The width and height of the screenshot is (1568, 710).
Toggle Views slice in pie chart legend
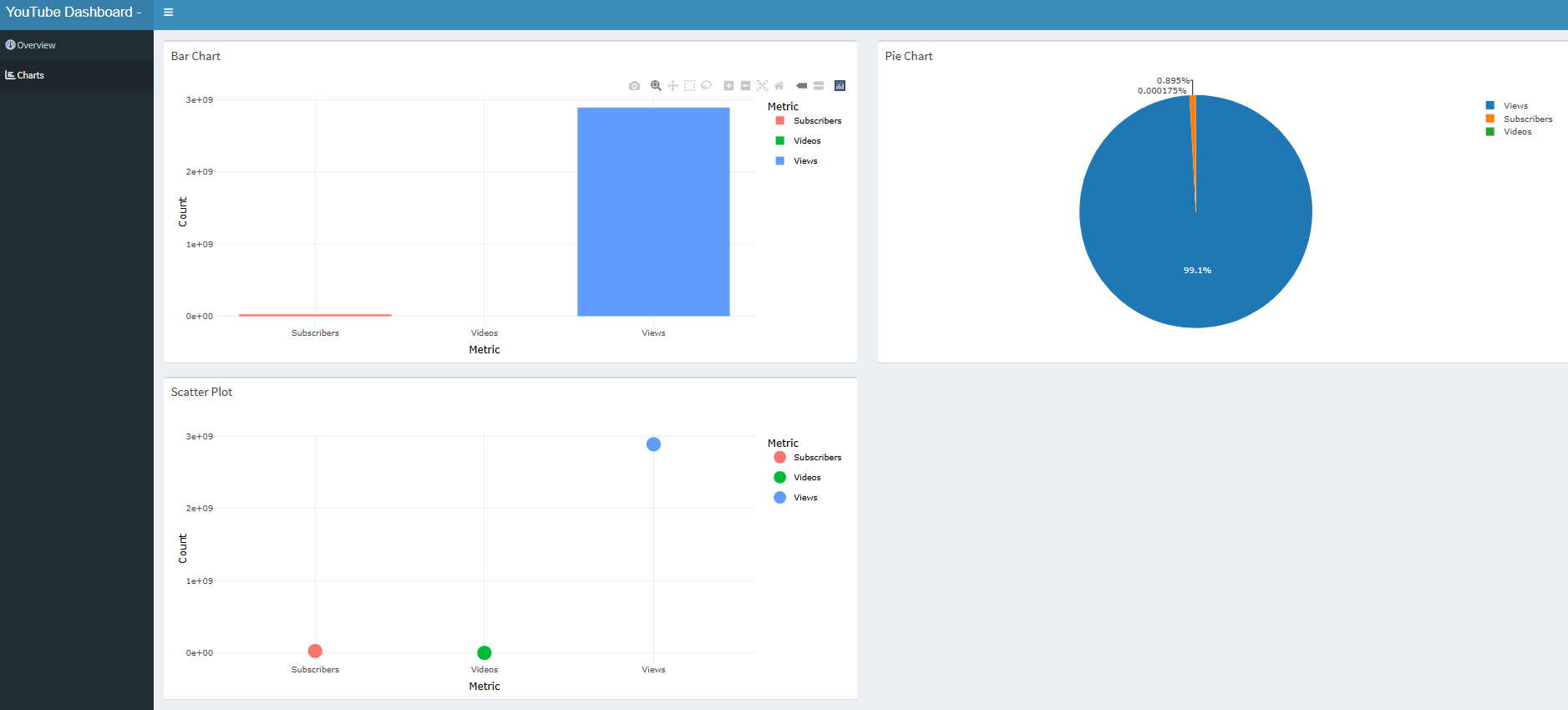[1507, 106]
